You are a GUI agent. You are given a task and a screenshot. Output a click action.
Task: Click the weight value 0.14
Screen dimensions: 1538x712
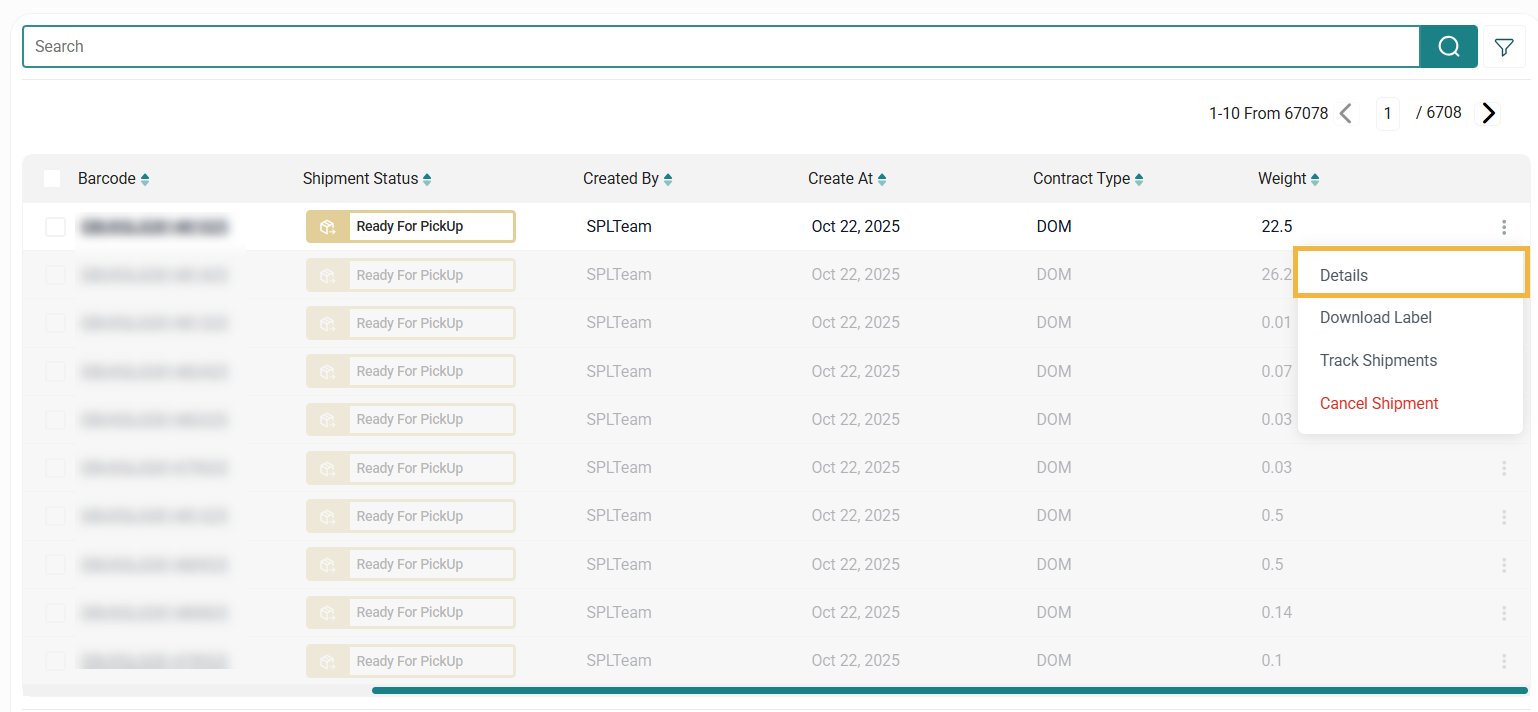pyautogui.click(x=1277, y=612)
